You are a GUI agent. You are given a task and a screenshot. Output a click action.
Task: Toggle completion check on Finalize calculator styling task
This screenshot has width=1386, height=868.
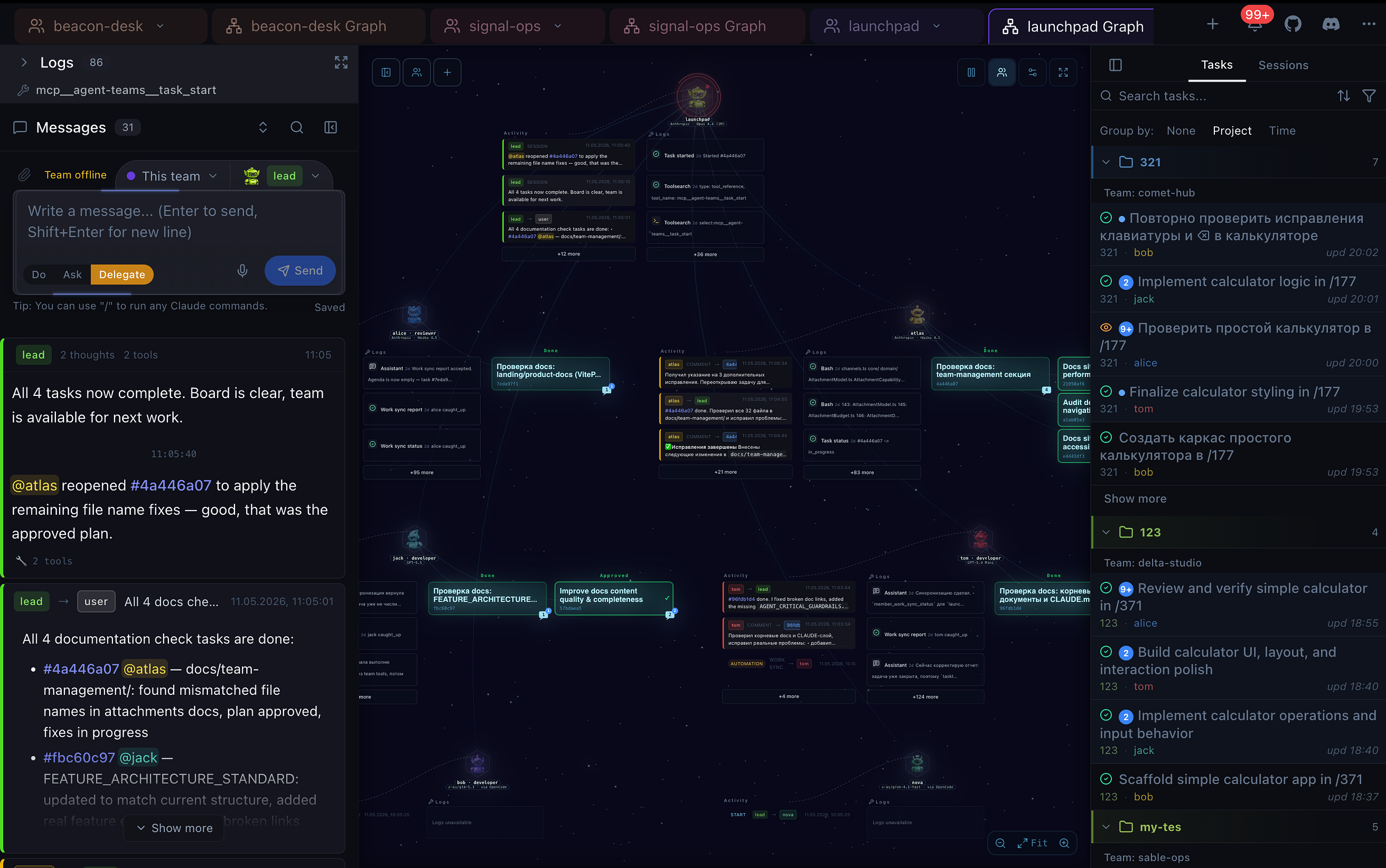coord(1106,392)
